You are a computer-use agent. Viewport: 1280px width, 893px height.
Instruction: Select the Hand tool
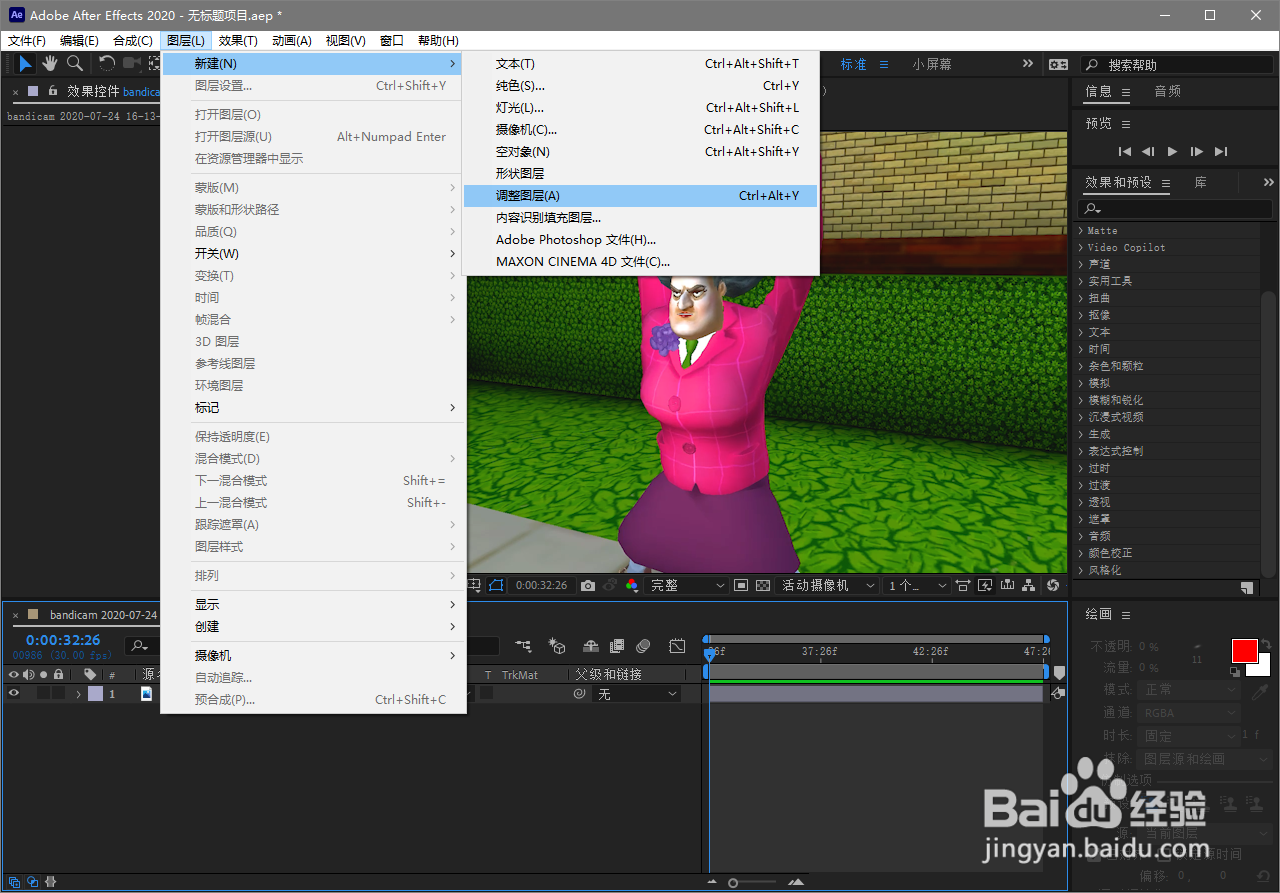click(x=50, y=64)
